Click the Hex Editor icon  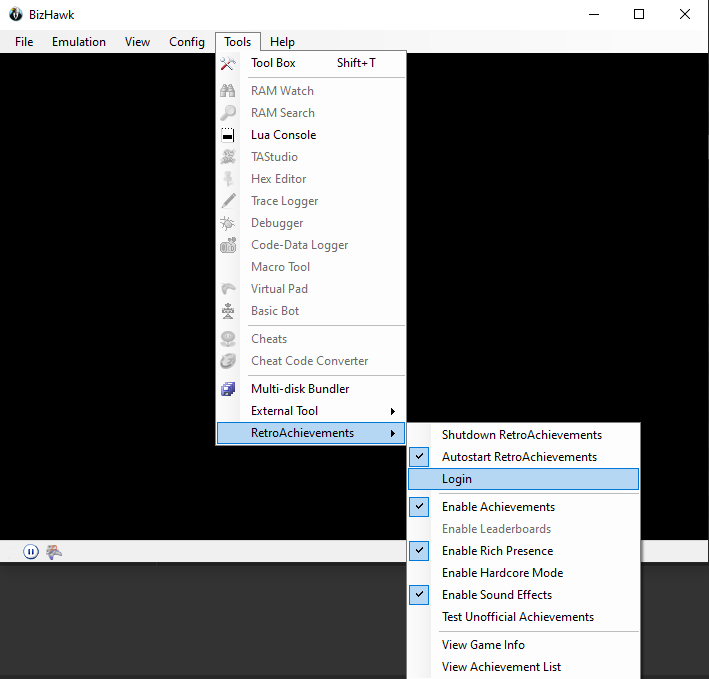pyautogui.click(x=228, y=179)
